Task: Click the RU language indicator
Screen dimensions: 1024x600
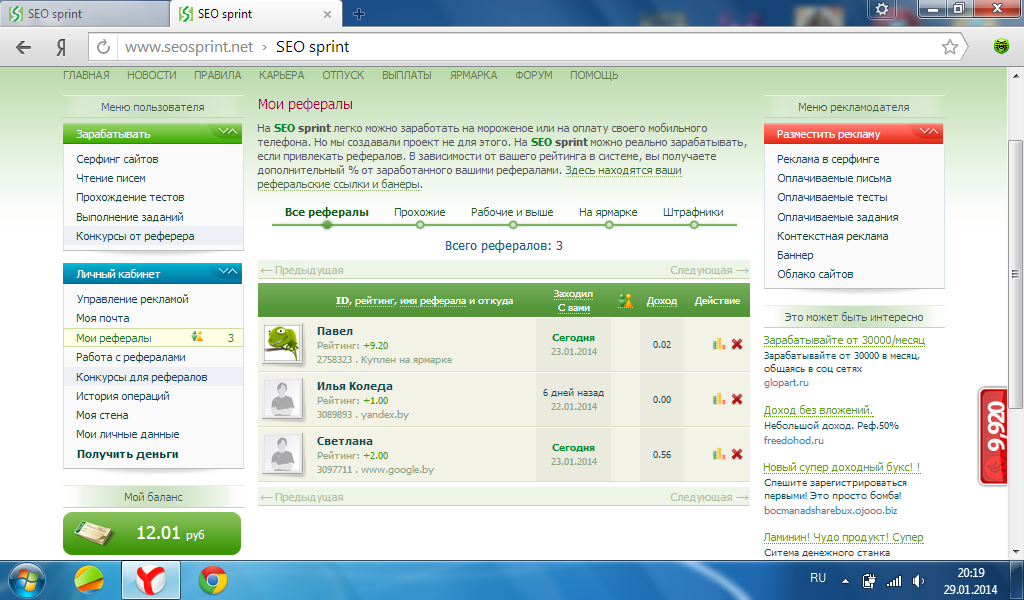Action: click(818, 578)
